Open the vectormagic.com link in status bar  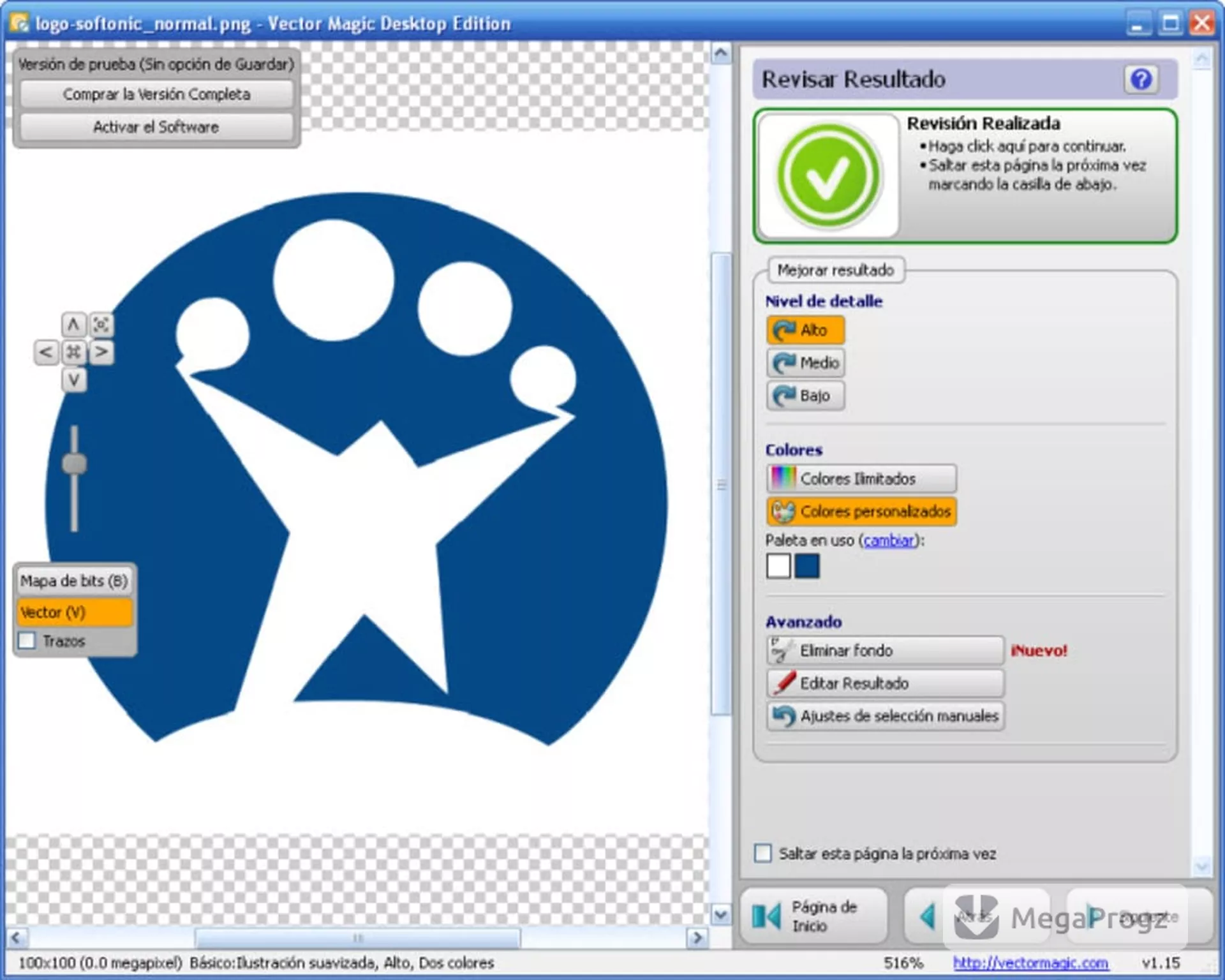(1030, 963)
